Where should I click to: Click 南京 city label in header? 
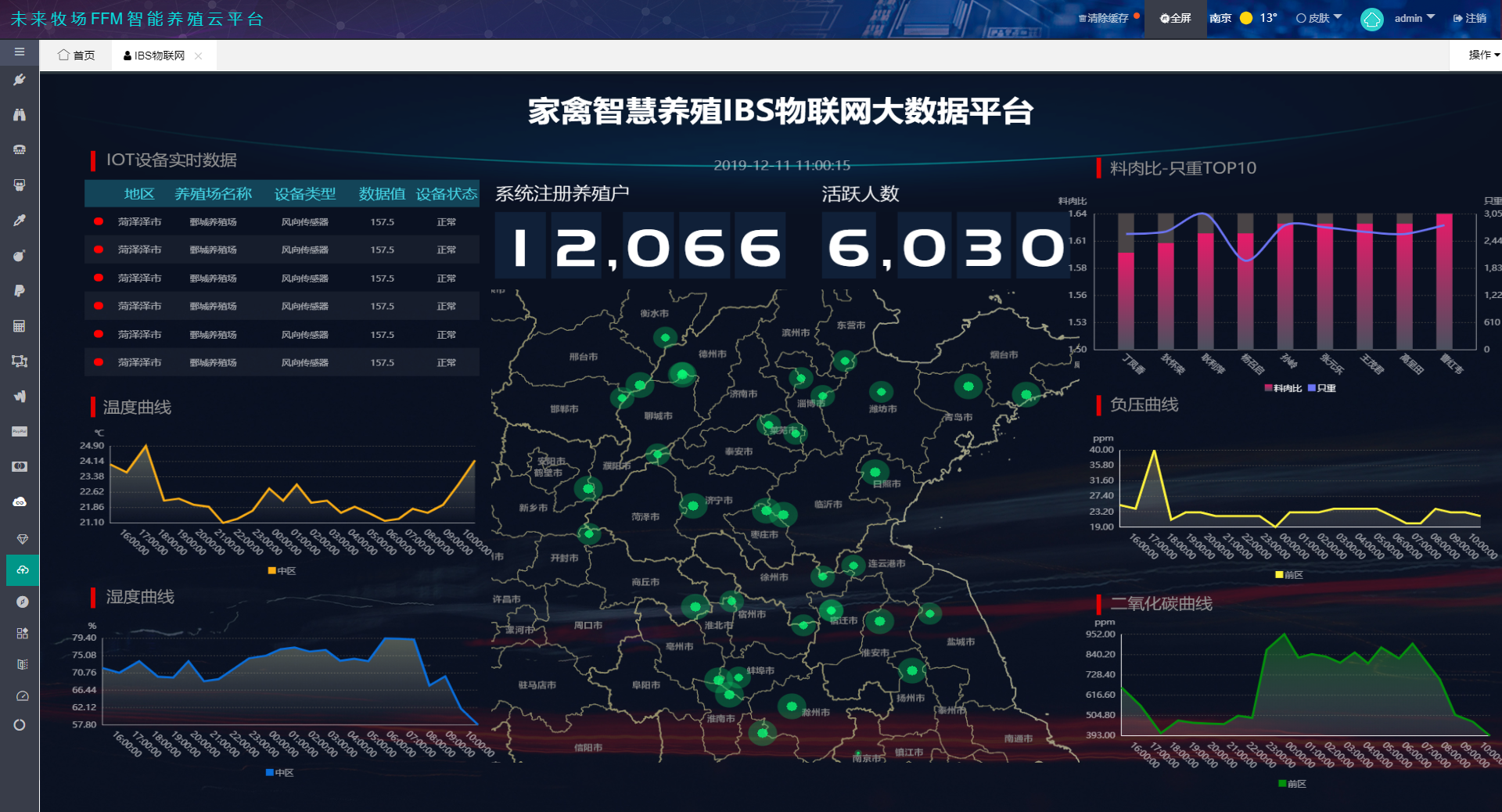tap(1220, 18)
